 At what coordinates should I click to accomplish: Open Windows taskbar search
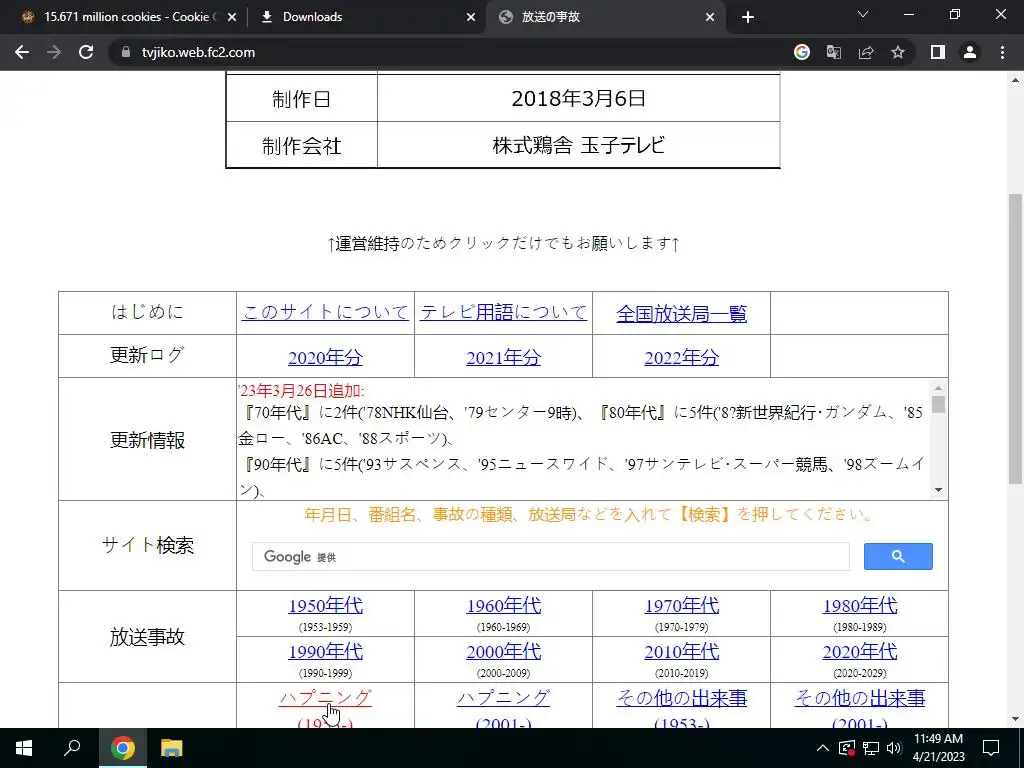[x=72, y=748]
